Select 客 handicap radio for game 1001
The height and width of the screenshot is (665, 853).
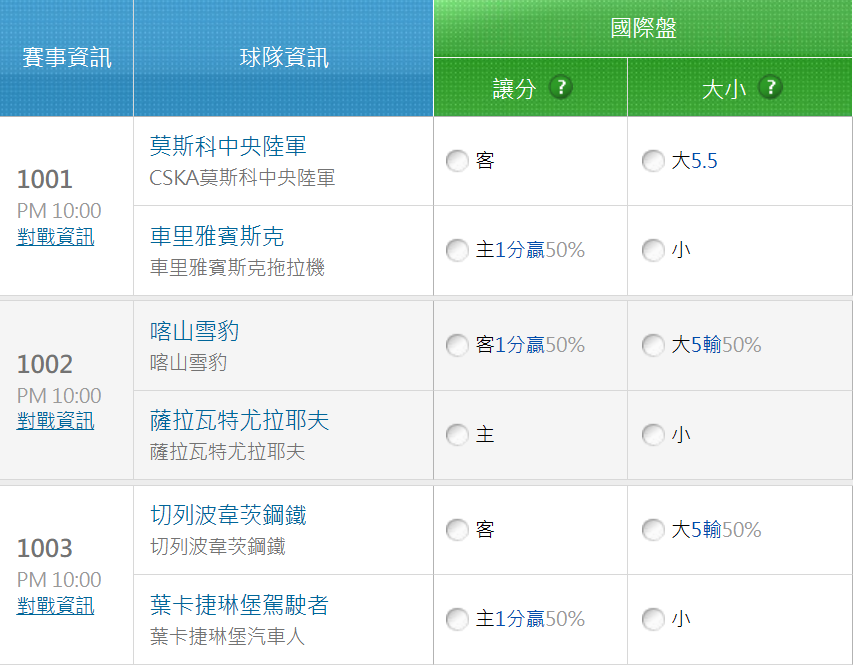tap(457, 161)
